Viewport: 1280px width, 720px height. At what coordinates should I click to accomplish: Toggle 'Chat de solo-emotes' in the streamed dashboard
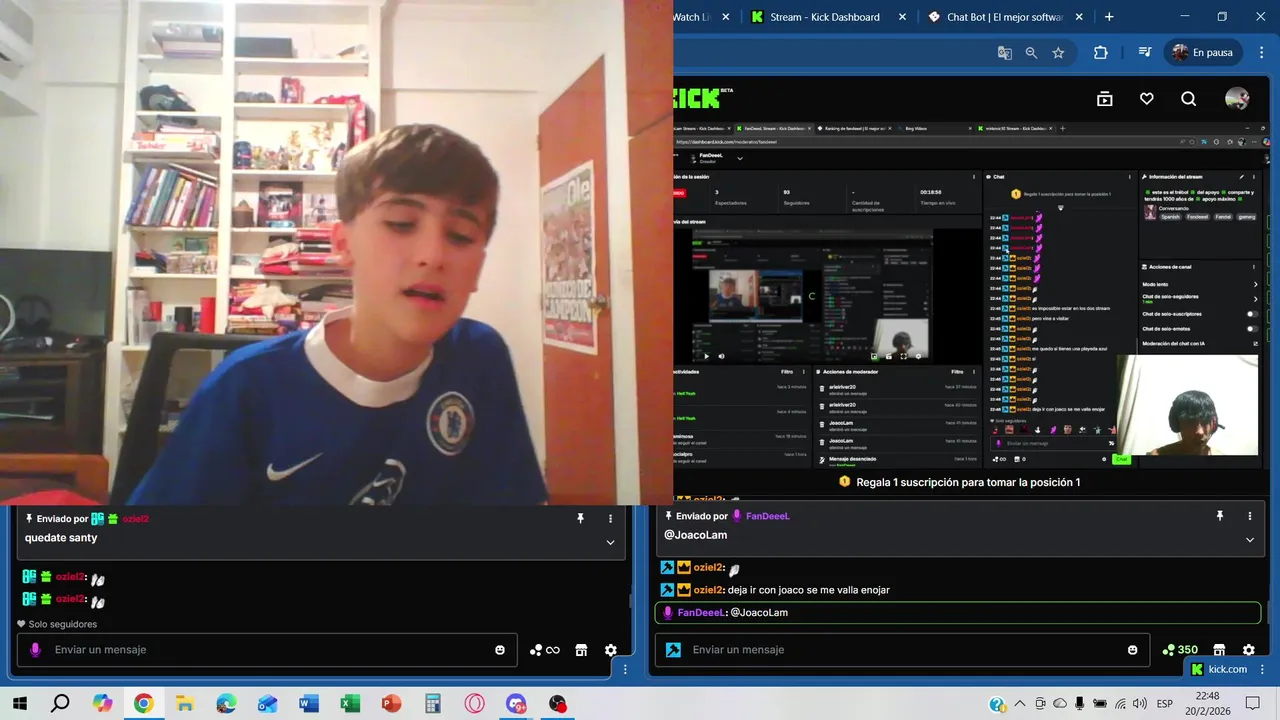[1251, 328]
